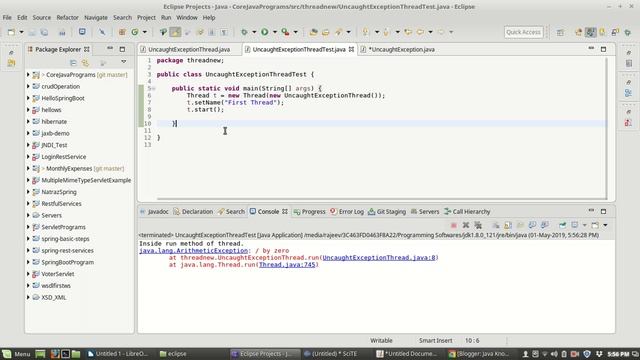640x360 pixels.
Task: Click the New Java Class green icon
Action: [x=135, y=32]
